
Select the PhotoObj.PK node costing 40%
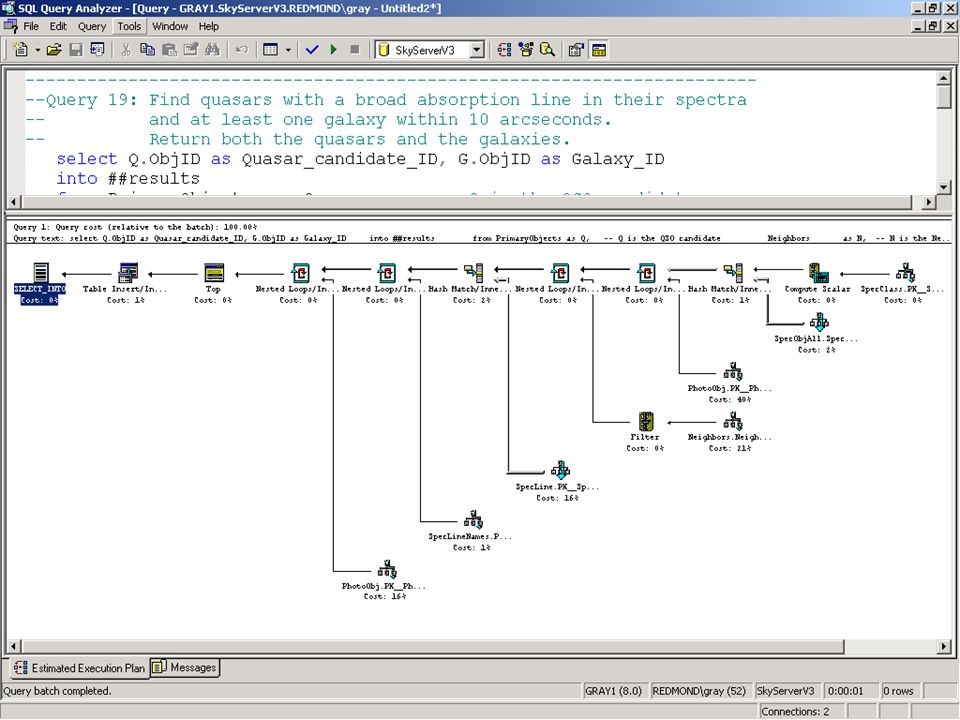coord(730,382)
